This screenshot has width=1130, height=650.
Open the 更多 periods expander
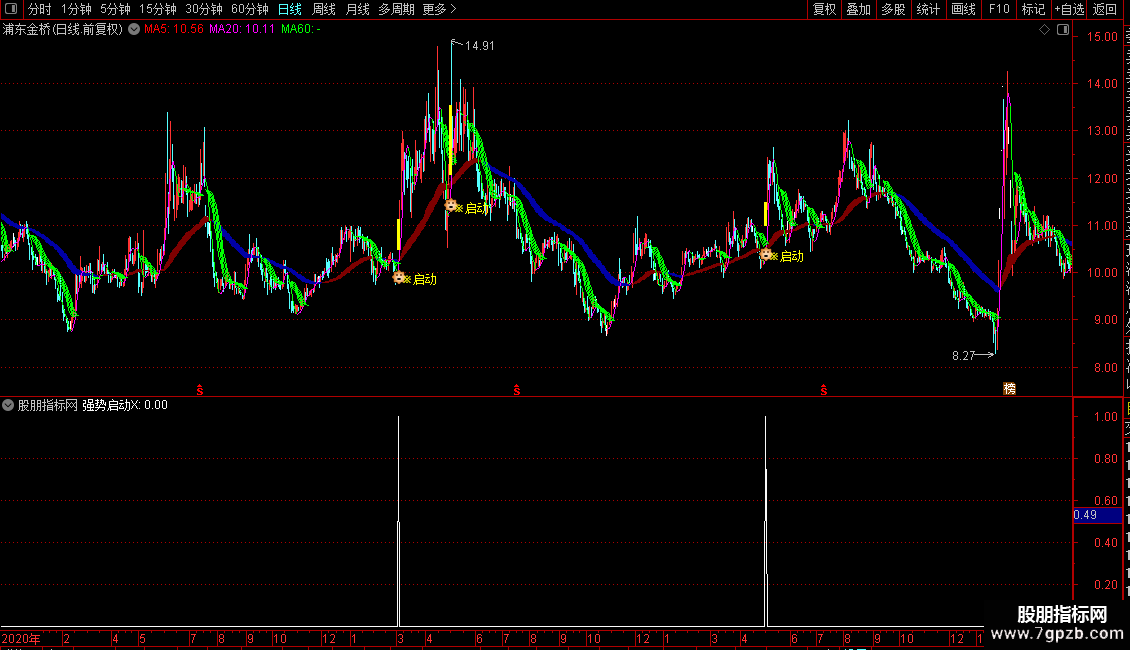tap(439, 9)
